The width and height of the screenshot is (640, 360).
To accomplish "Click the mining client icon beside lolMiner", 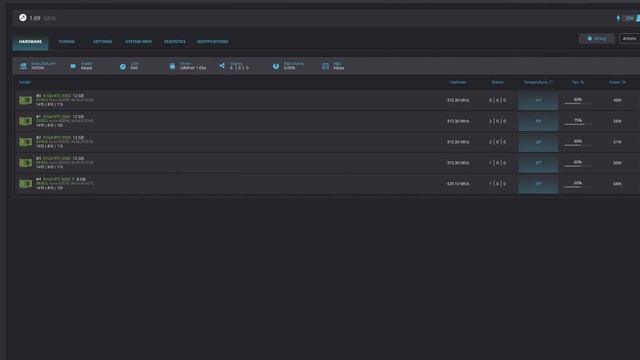I will click(x=172, y=66).
